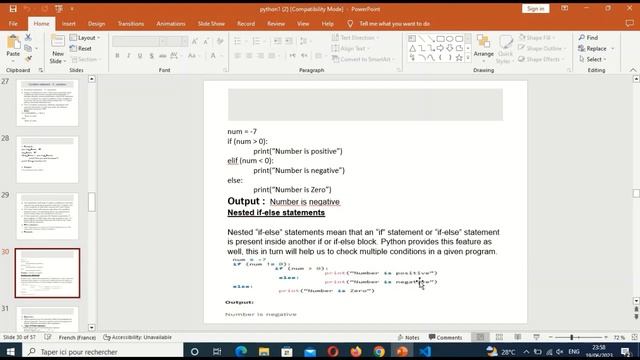Toggle text Shadow formatting
Image resolution: width=640 pixels, height=360 pixels.
click(x=151, y=56)
